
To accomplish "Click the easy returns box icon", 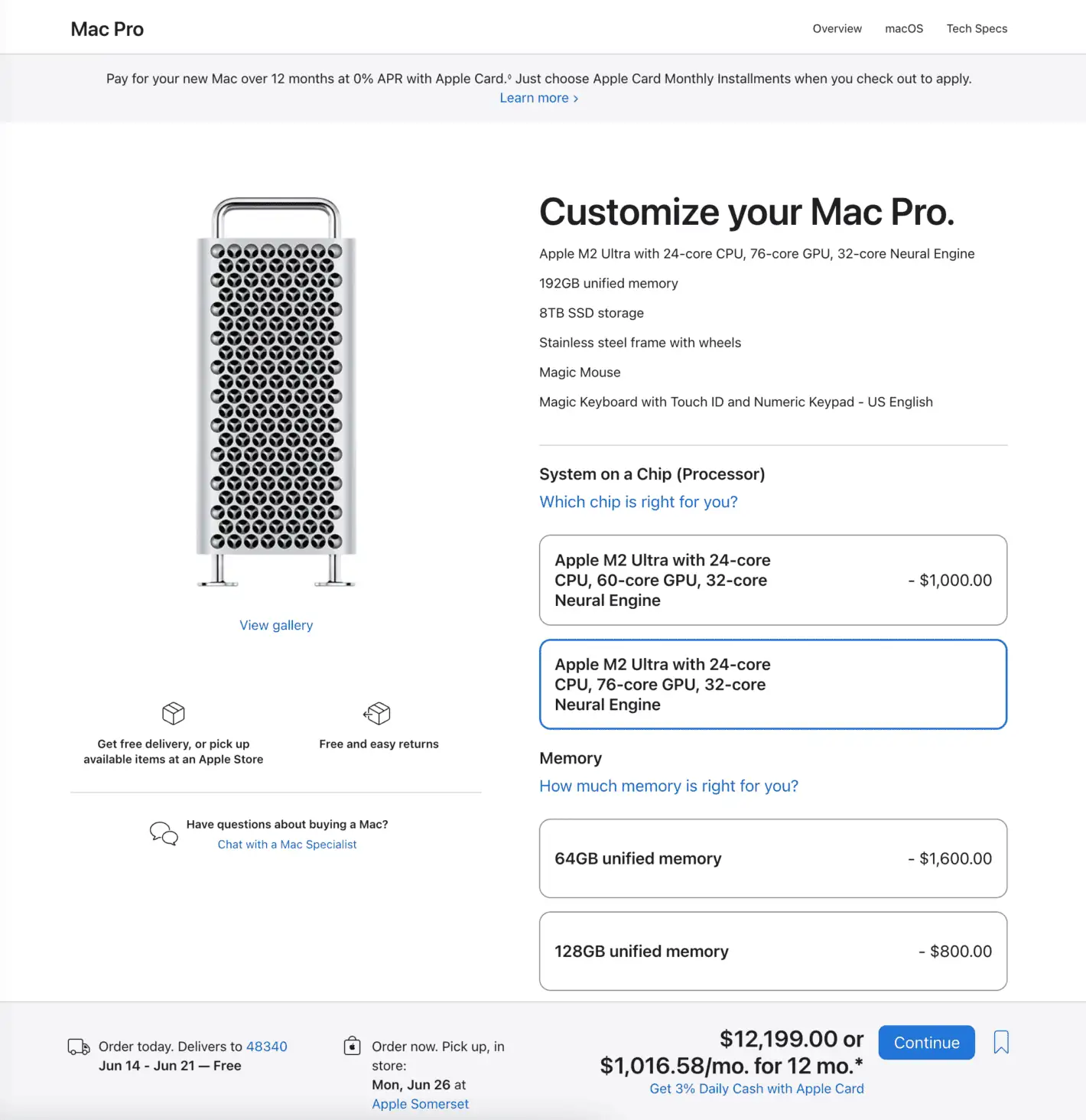I will pos(377,713).
